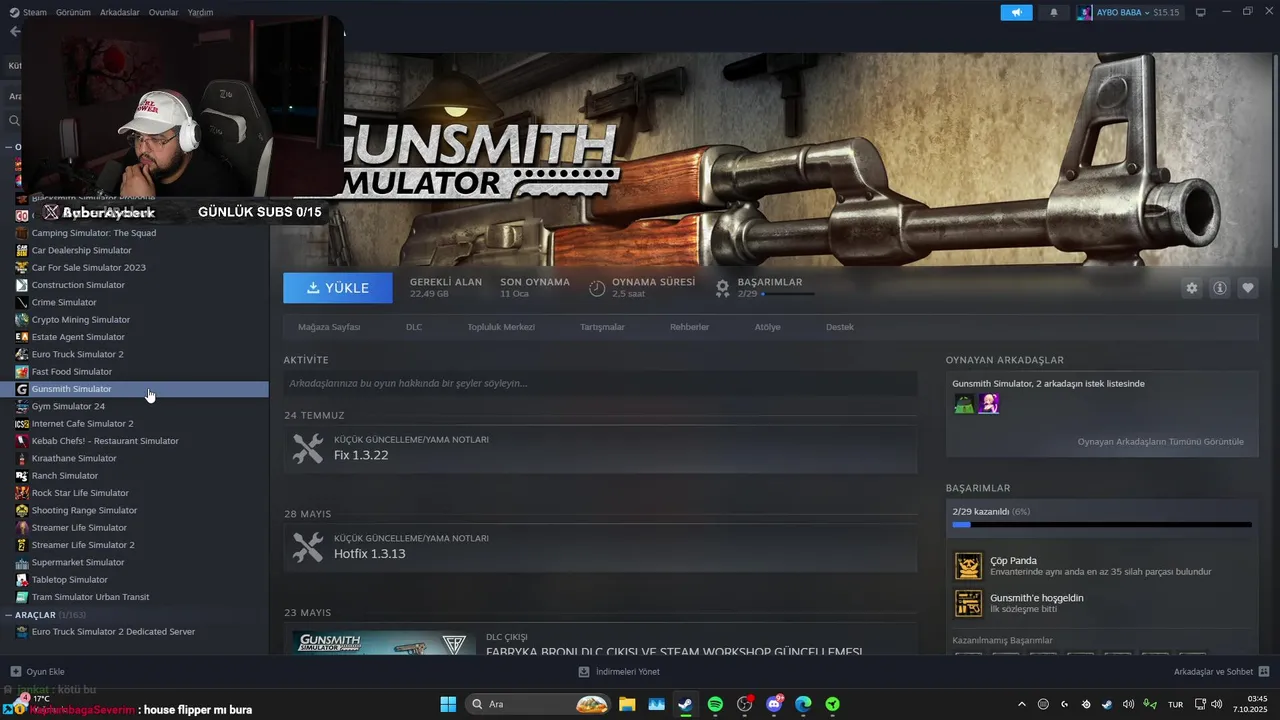
Task: Open Discord from the taskbar
Action: click(774, 704)
